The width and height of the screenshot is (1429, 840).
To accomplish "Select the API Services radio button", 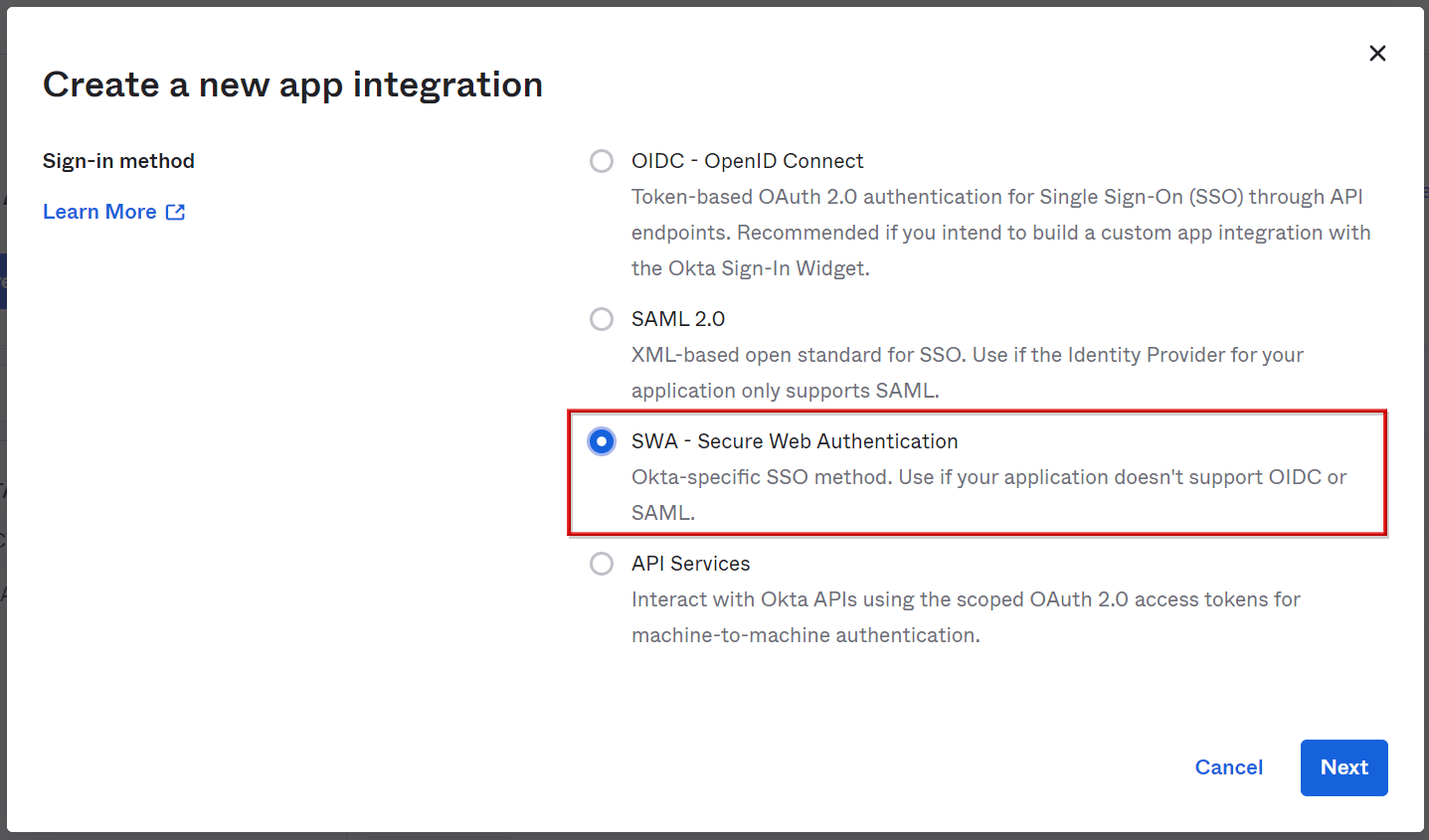I will pyautogui.click(x=602, y=564).
